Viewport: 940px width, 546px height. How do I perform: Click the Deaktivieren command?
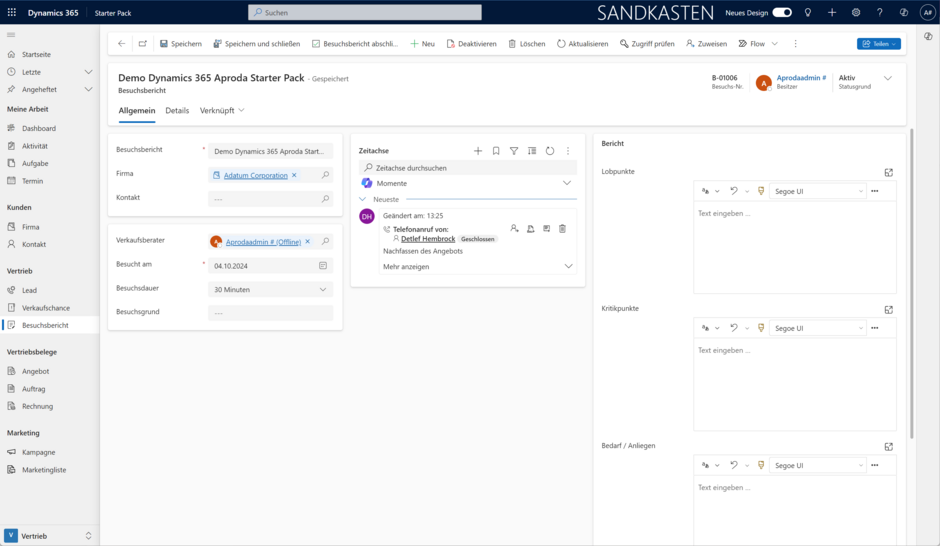[471, 44]
